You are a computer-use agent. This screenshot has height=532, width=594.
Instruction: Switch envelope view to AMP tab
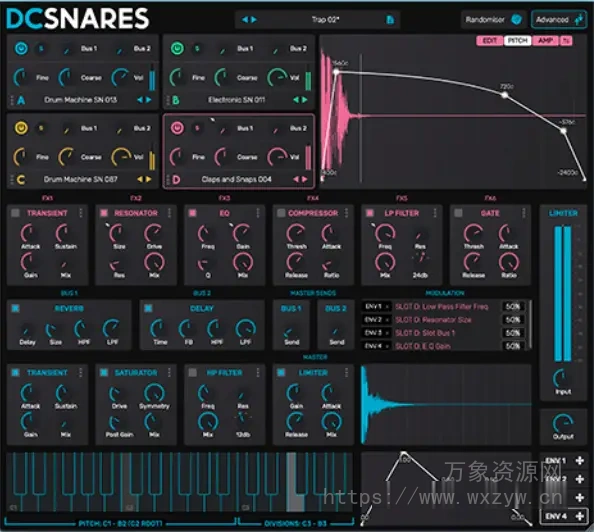click(546, 41)
